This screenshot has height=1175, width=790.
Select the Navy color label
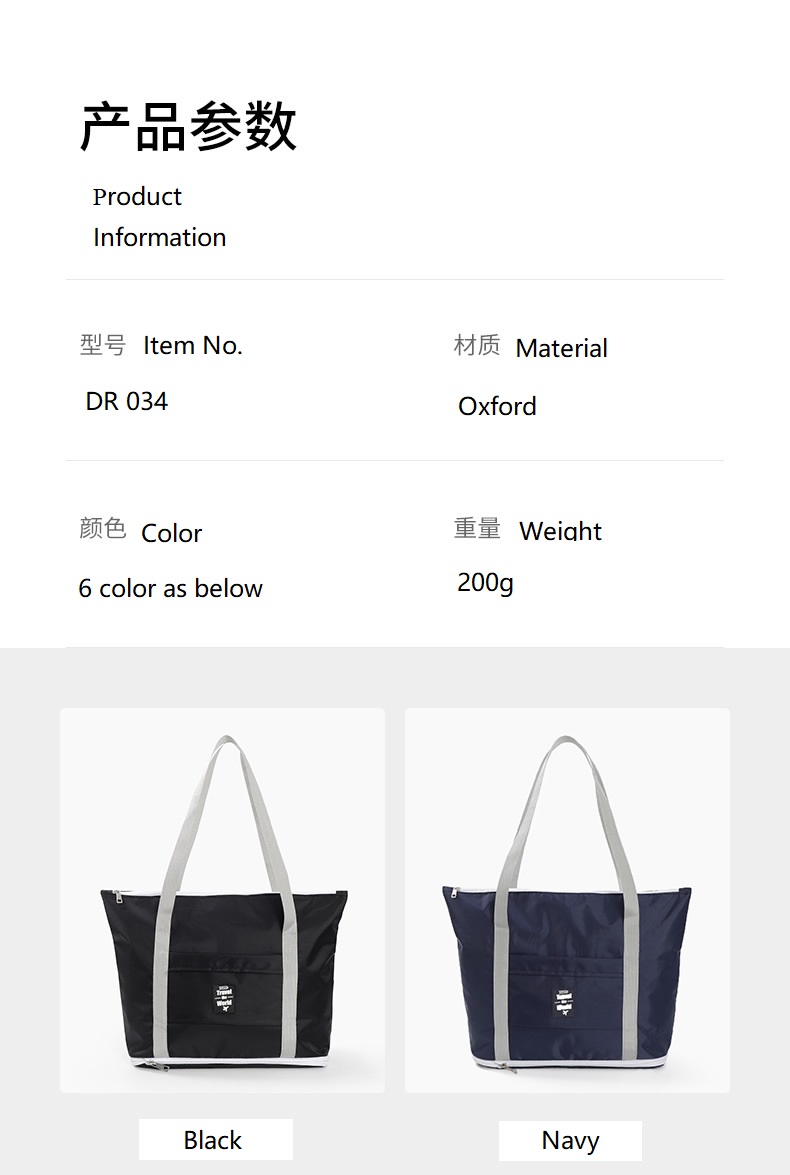570,1141
